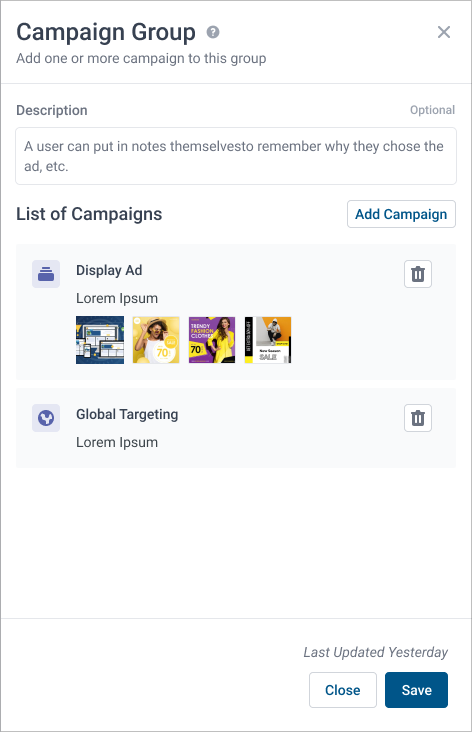The width and height of the screenshot is (472, 732).
Task: Click the Add Campaign button
Action: (401, 214)
